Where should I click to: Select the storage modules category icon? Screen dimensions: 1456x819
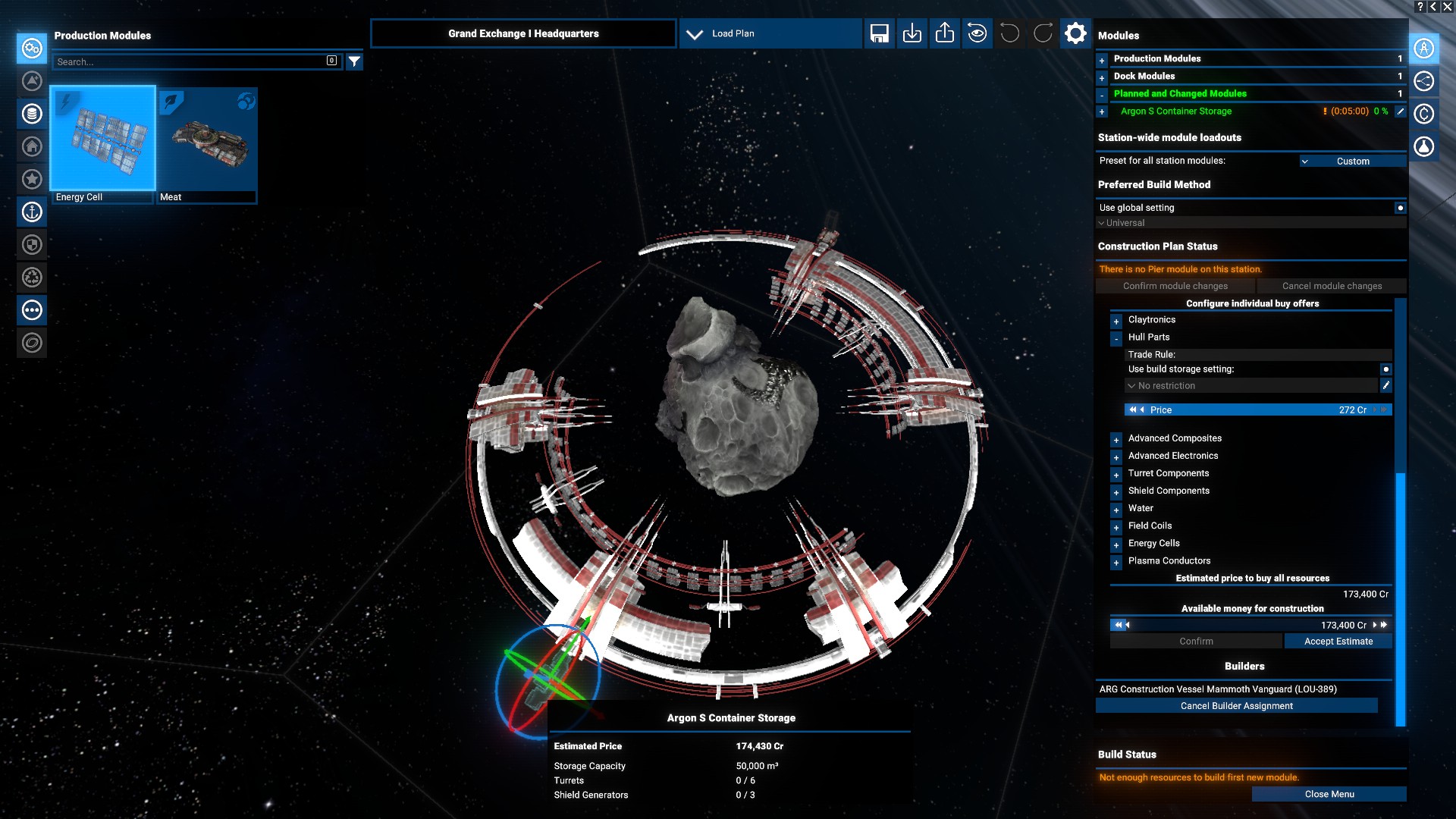pyautogui.click(x=32, y=114)
